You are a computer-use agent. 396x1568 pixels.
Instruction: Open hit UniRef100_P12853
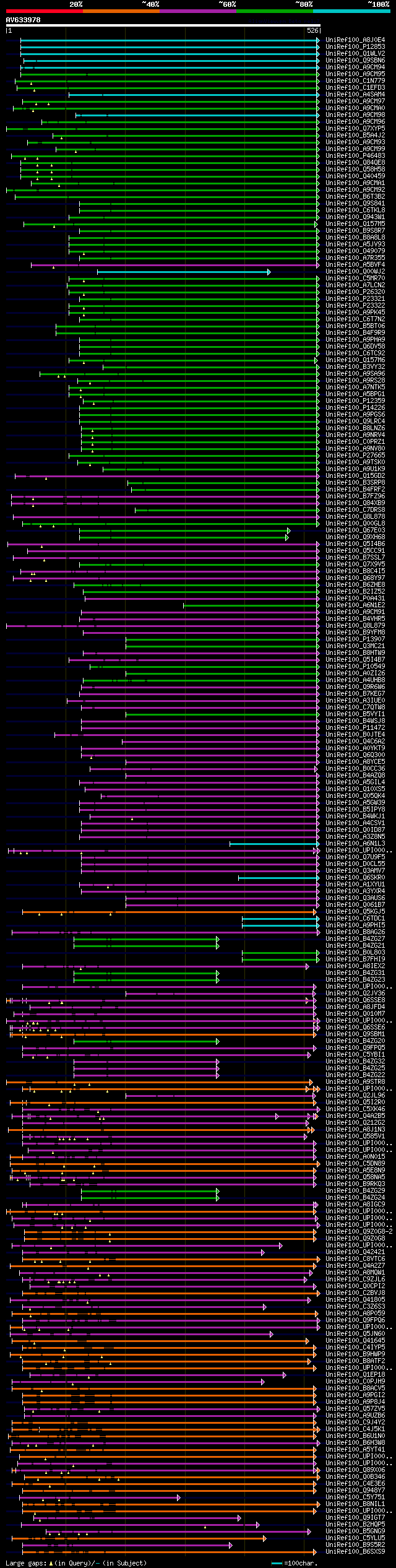coord(355,47)
